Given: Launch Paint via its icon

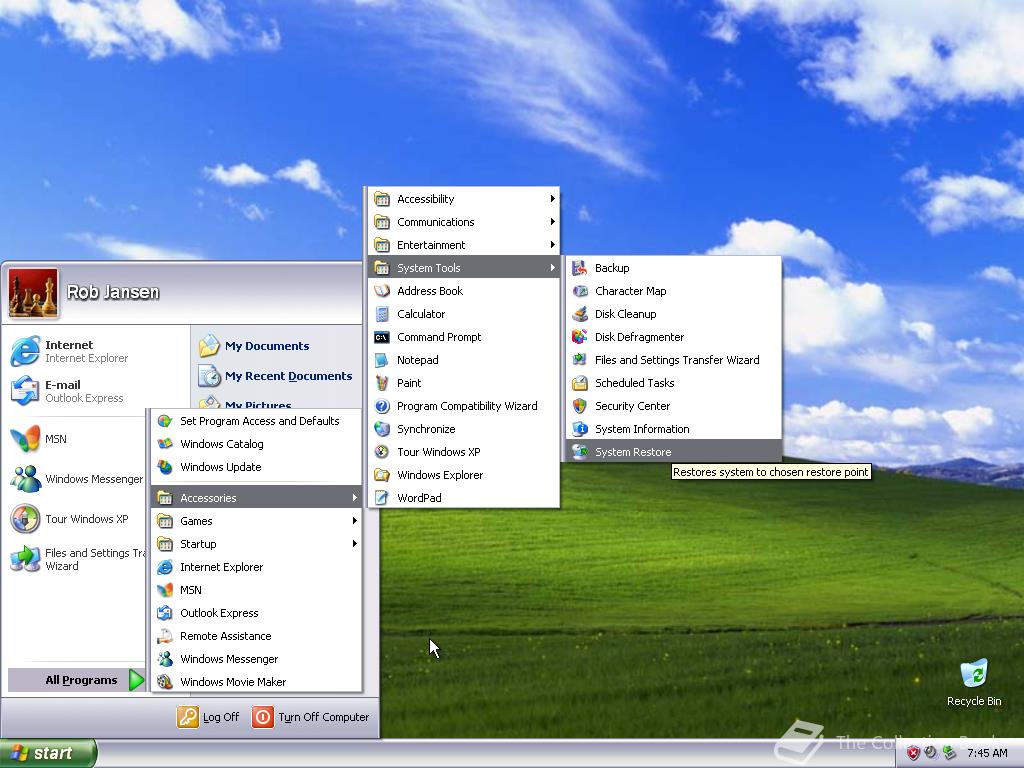Looking at the screenshot, I should click(x=382, y=383).
